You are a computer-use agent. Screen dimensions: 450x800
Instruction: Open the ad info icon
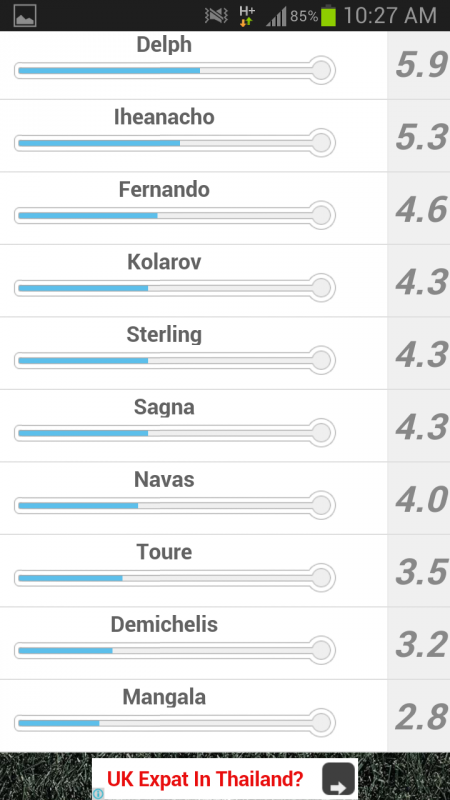pyautogui.click(x=98, y=793)
